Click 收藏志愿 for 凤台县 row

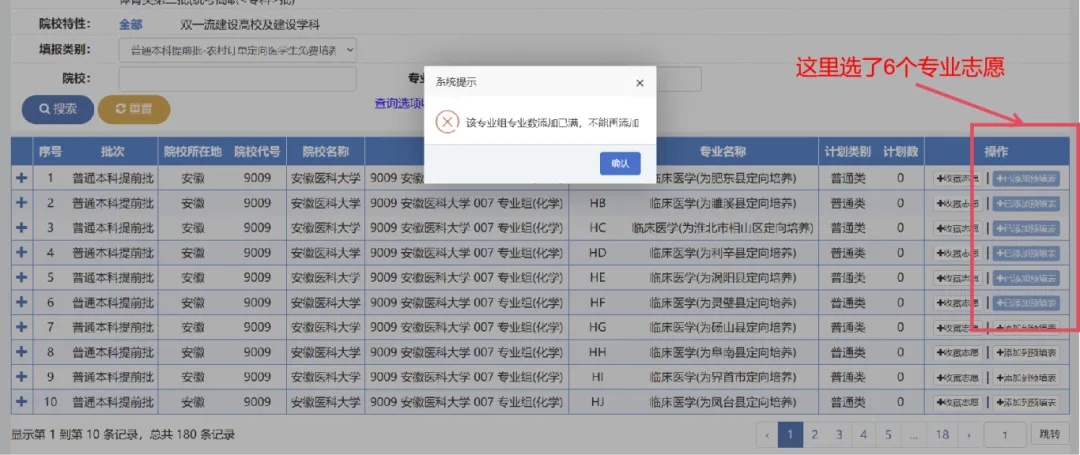[957, 402]
